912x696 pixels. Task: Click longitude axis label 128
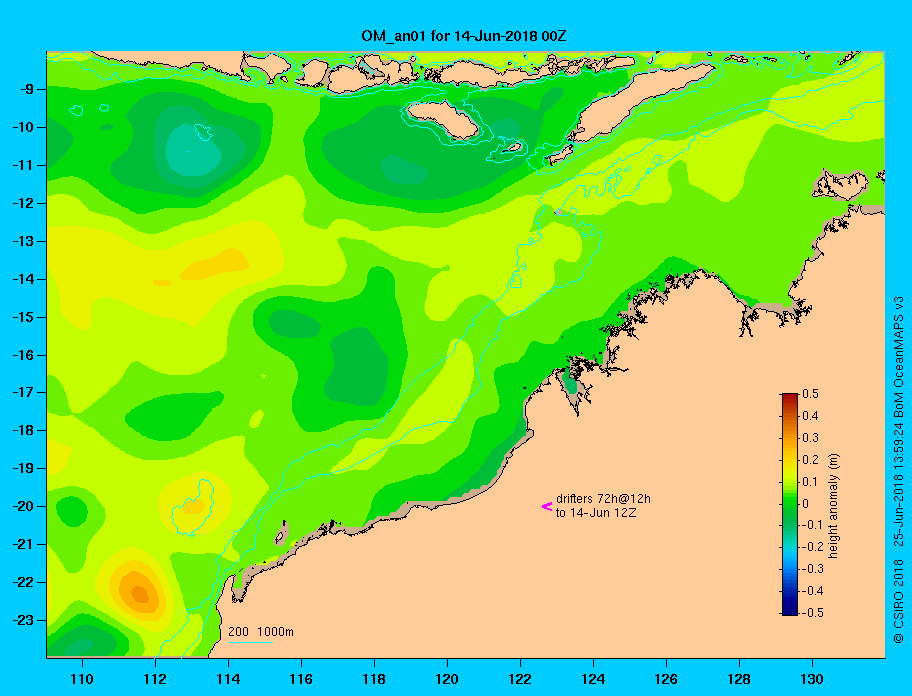coord(739,679)
